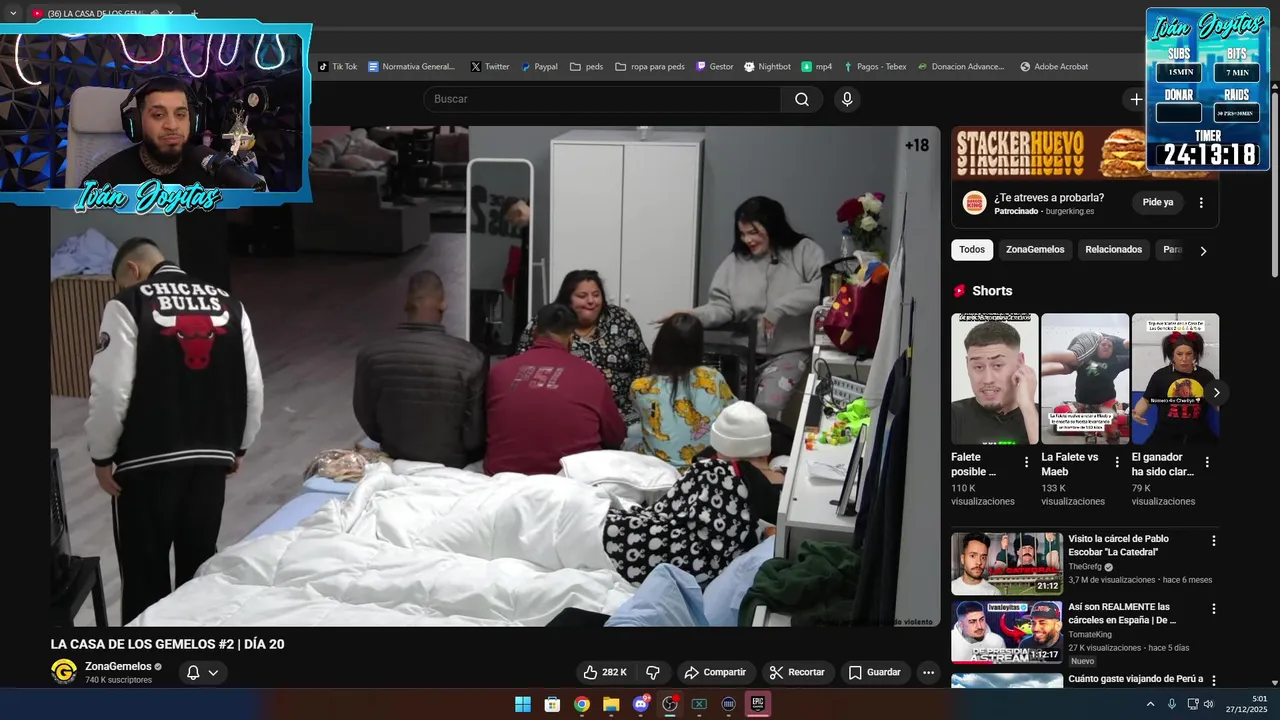Open options for La Falete vs Maeb
Image resolution: width=1280 pixels, height=720 pixels.
click(x=1116, y=462)
